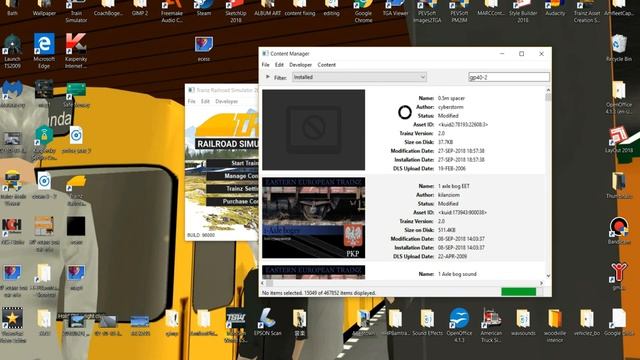The width and height of the screenshot is (640, 360).
Task: Click the '0.5m spacer' name text
Action: pyautogui.click(x=451, y=98)
